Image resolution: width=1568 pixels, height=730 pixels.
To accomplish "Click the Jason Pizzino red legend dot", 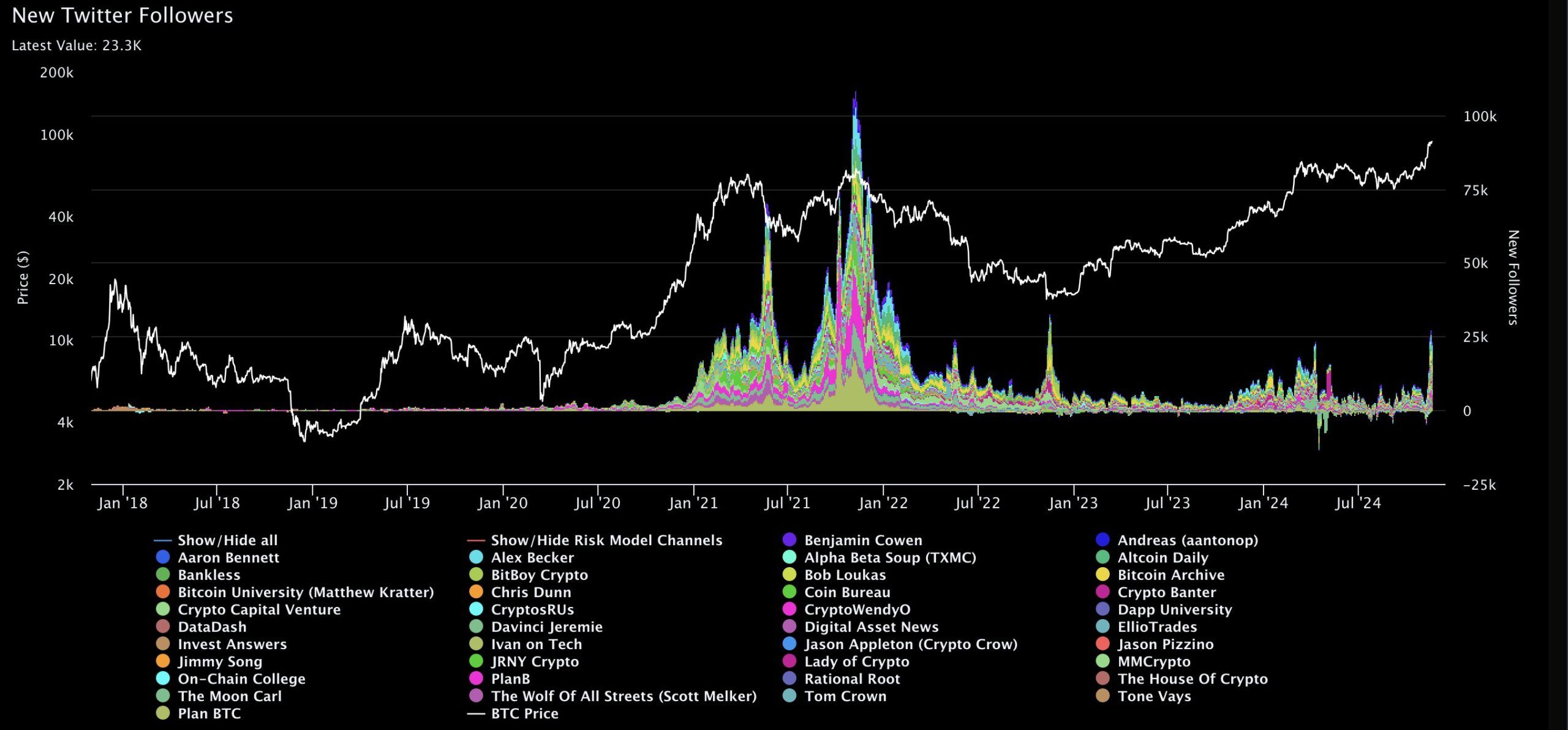I will point(1102,644).
